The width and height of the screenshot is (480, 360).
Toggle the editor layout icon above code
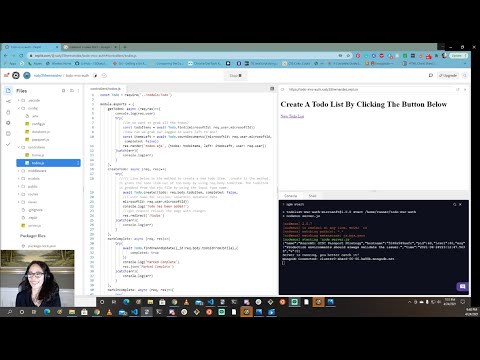(272, 89)
